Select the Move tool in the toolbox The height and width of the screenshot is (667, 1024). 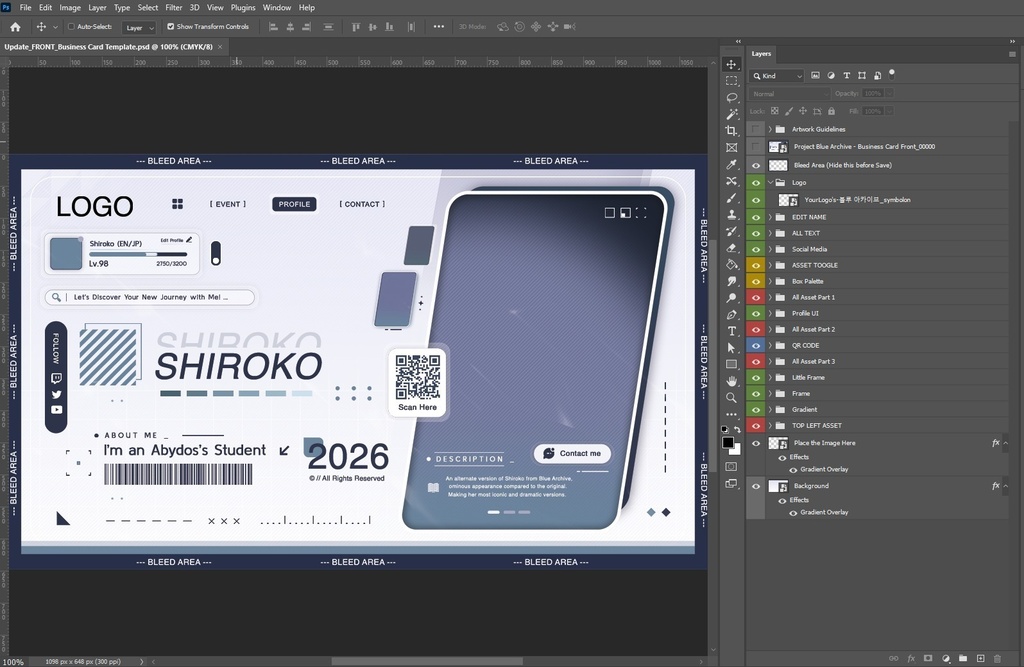click(x=731, y=64)
